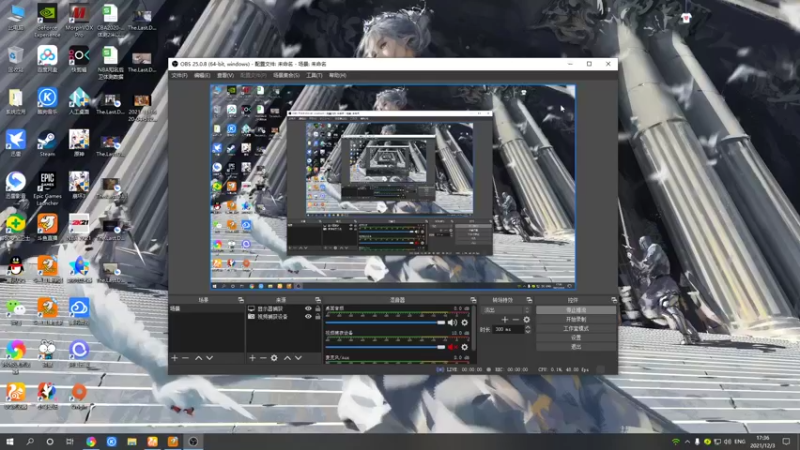Screen dimensions: 800x450
Task: Increase transition duration with the up arrow
Action: (528, 328)
